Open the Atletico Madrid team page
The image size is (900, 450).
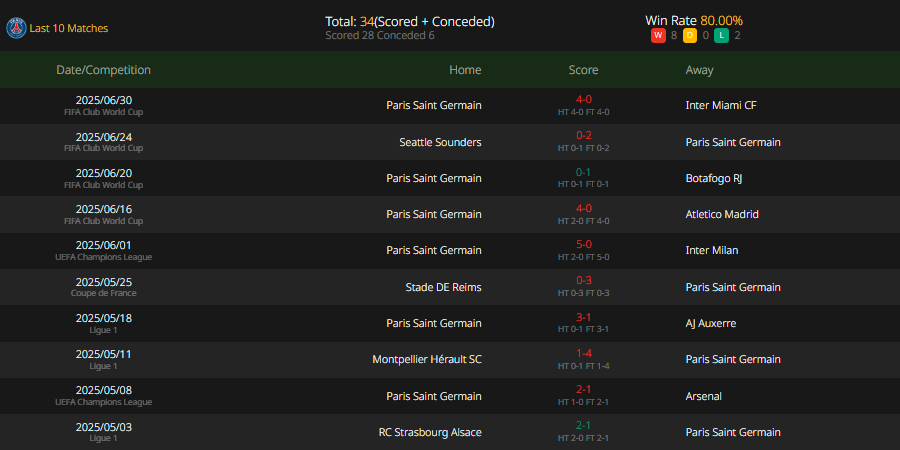[722, 215]
